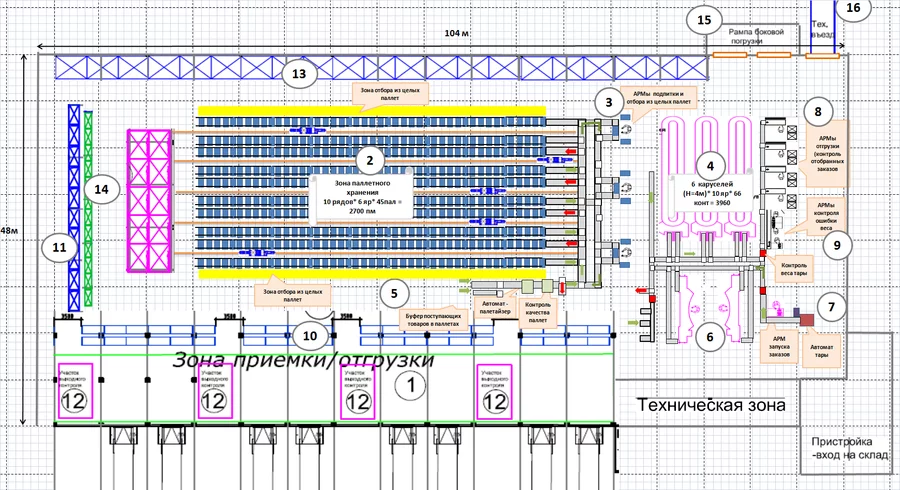Viewport: 900px width, 490px height.
Task: Click the 'Пристройка -вход на склад' label
Action: tap(848, 448)
